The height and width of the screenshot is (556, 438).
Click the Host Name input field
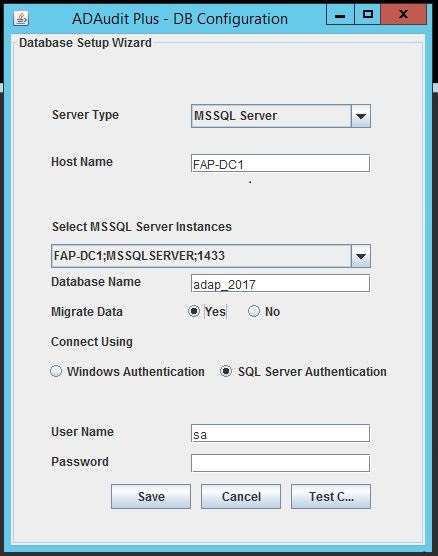[281, 163]
